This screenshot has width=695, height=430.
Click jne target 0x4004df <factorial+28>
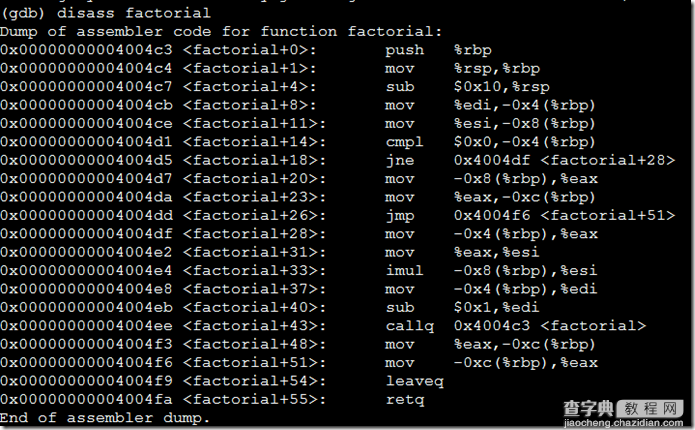tap(564, 160)
